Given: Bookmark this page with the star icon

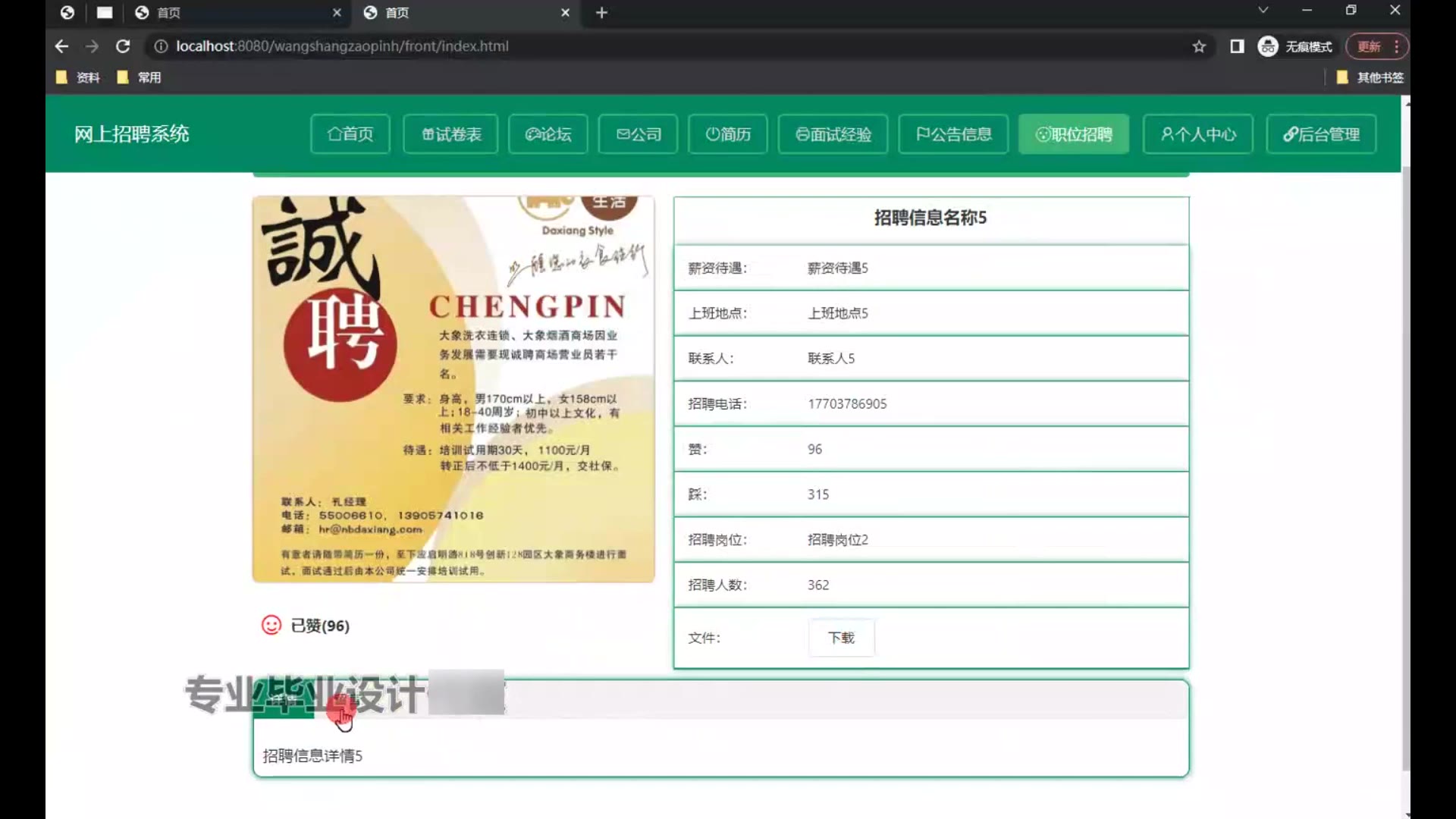Looking at the screenshot, I should pyautogui.click(x=1199, y=46).
